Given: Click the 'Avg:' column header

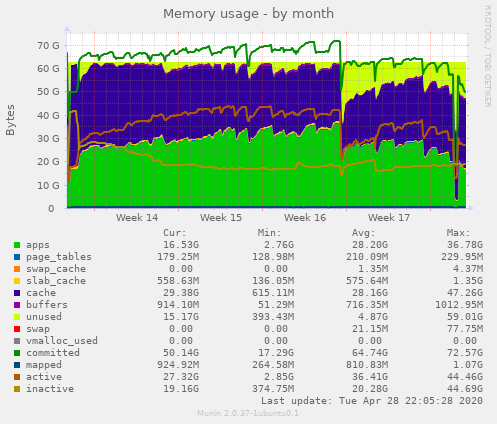Looking at the screenshot, I should tap(364, 233).
